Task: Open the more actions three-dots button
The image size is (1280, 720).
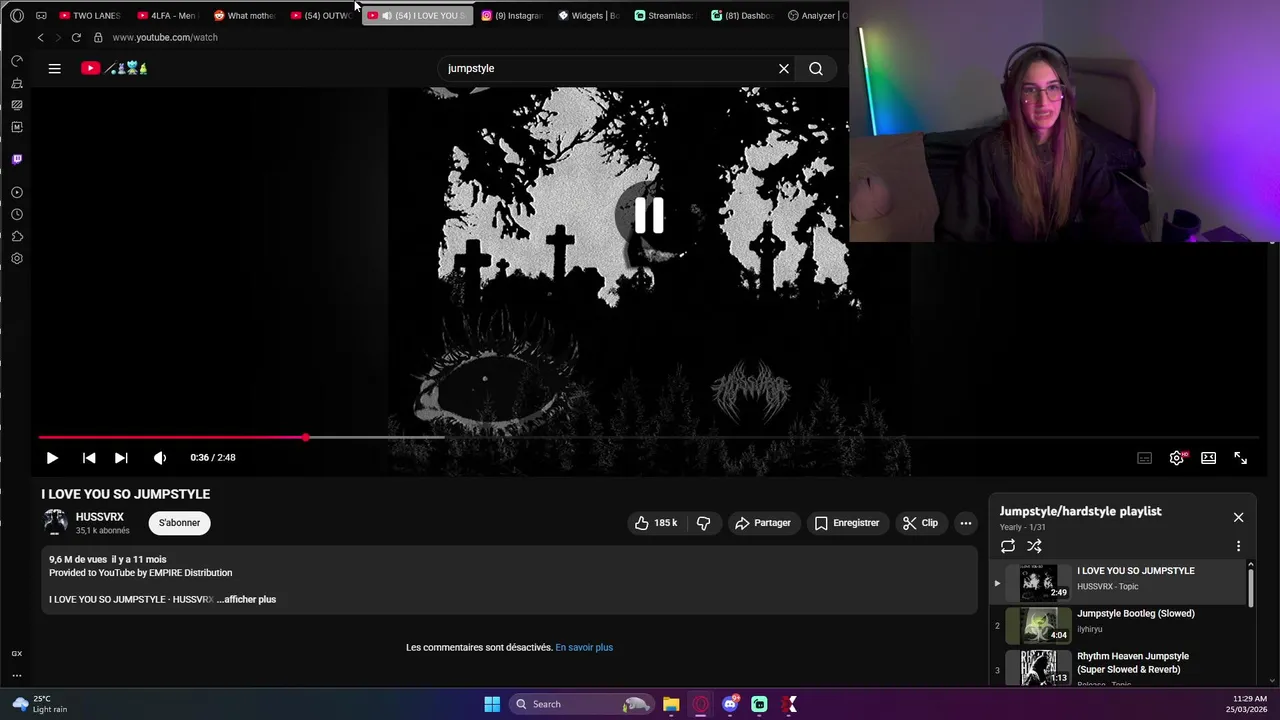Action: (966, 523)
